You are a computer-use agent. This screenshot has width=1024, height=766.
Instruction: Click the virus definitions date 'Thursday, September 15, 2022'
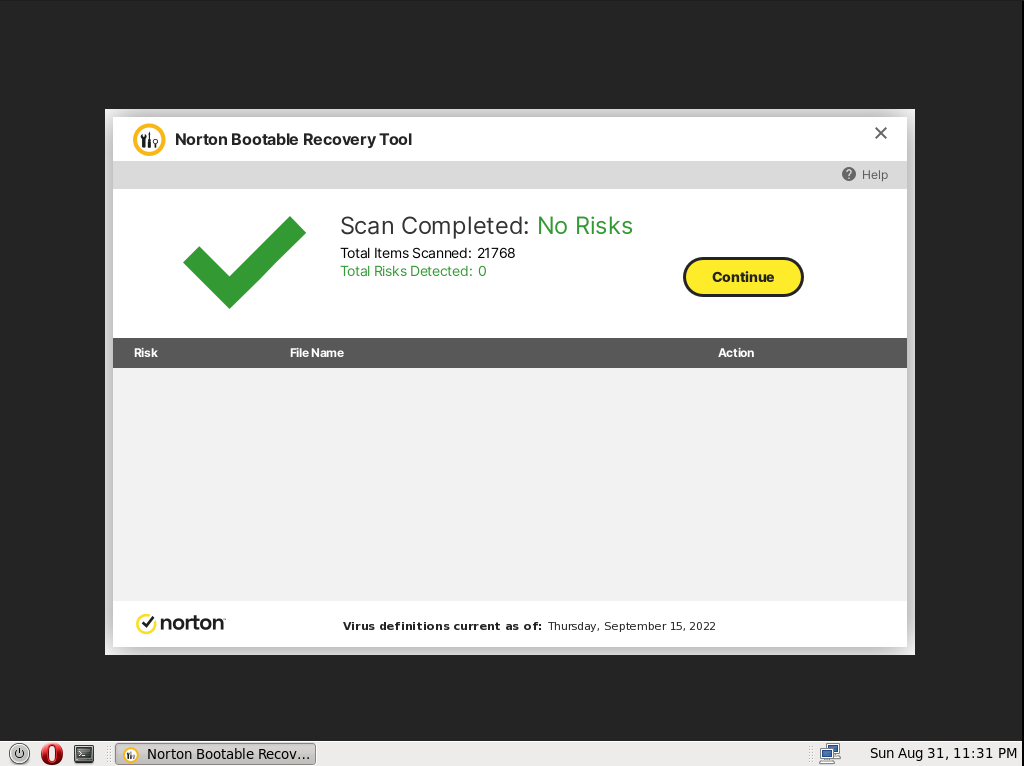click(632, 626)
